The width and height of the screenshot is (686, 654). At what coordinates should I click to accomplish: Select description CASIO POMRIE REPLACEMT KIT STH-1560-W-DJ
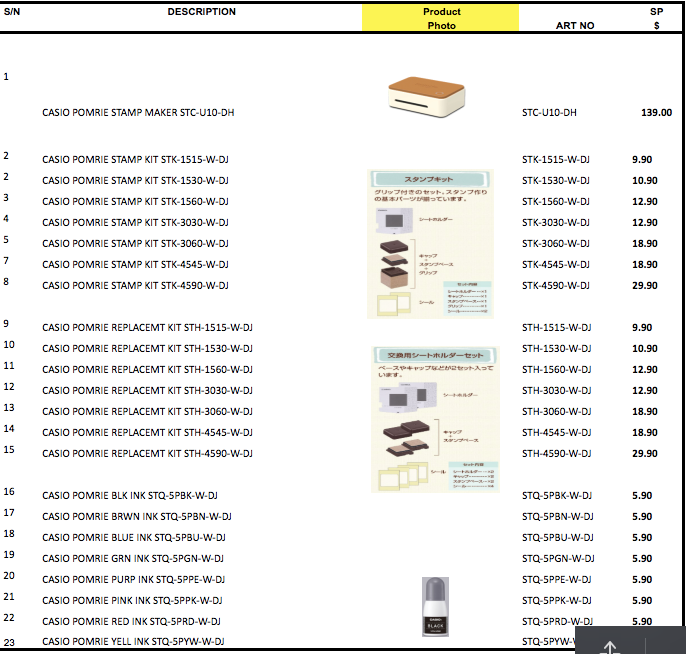click(147, 369)
